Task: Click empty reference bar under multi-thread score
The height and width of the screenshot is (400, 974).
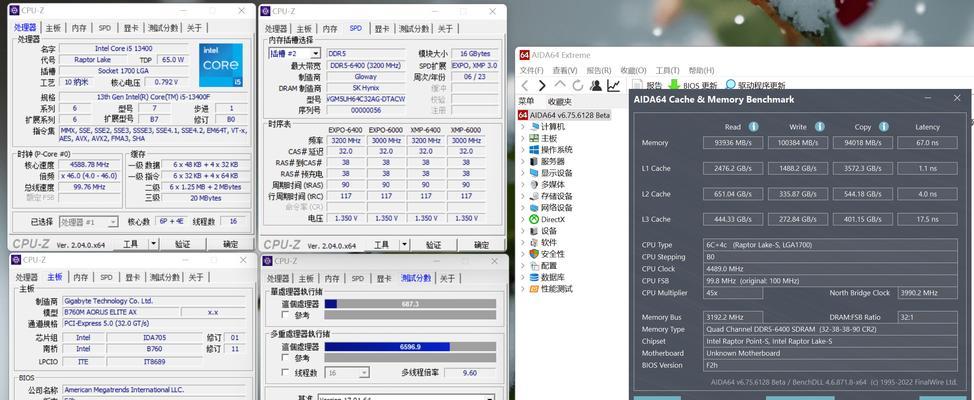Action: tap(410, 358)
